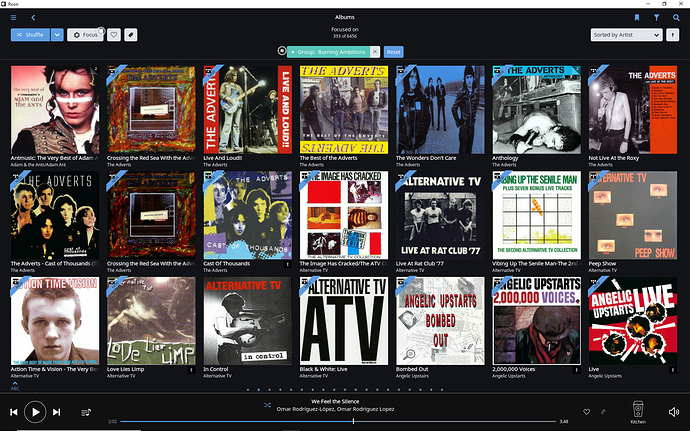Expand the Shuffle dropdown arrow
Viewport: 690px width, 431px height.
point(57,35)
